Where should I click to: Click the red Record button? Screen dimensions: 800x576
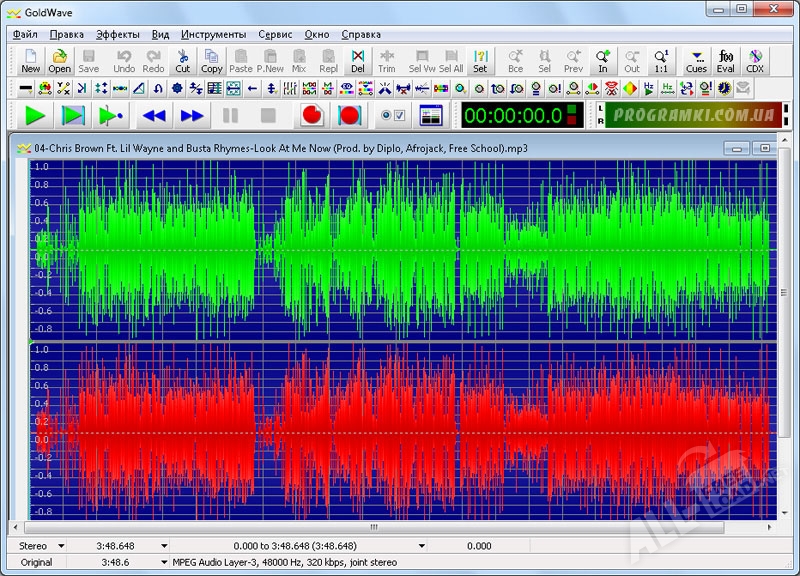click(313, 116)
